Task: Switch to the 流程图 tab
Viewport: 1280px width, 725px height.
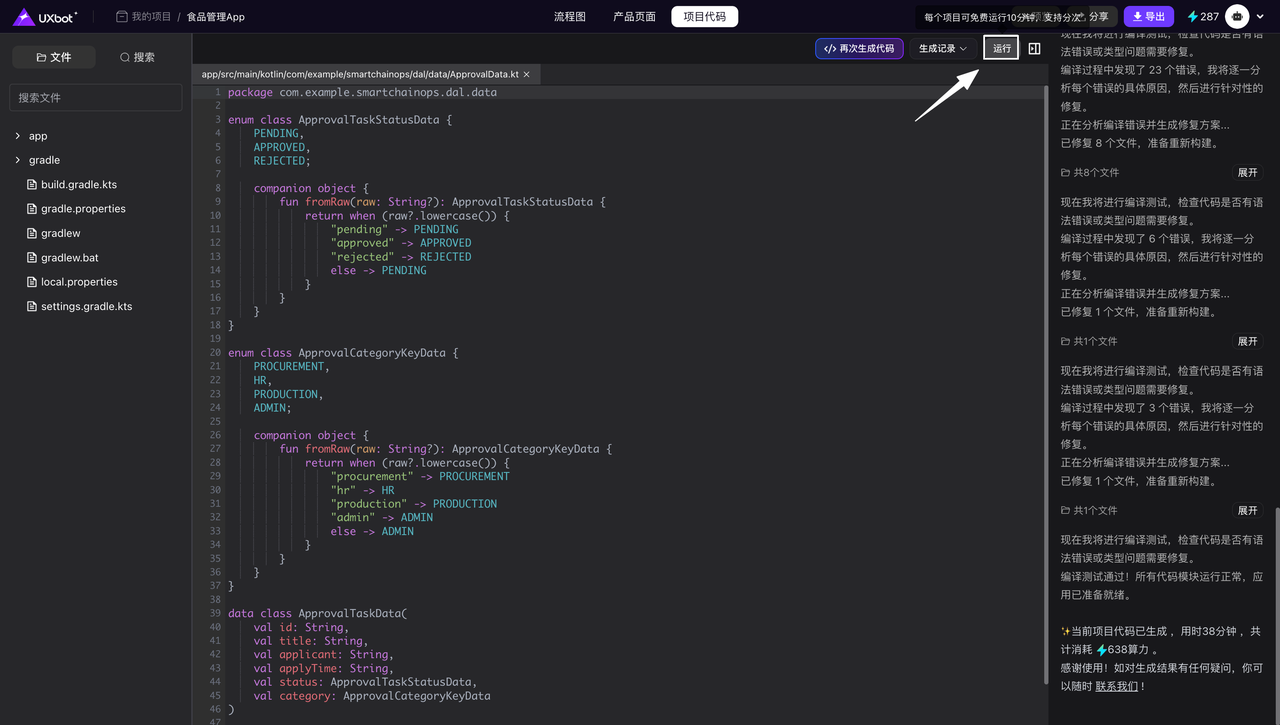Action: [570, 16]
